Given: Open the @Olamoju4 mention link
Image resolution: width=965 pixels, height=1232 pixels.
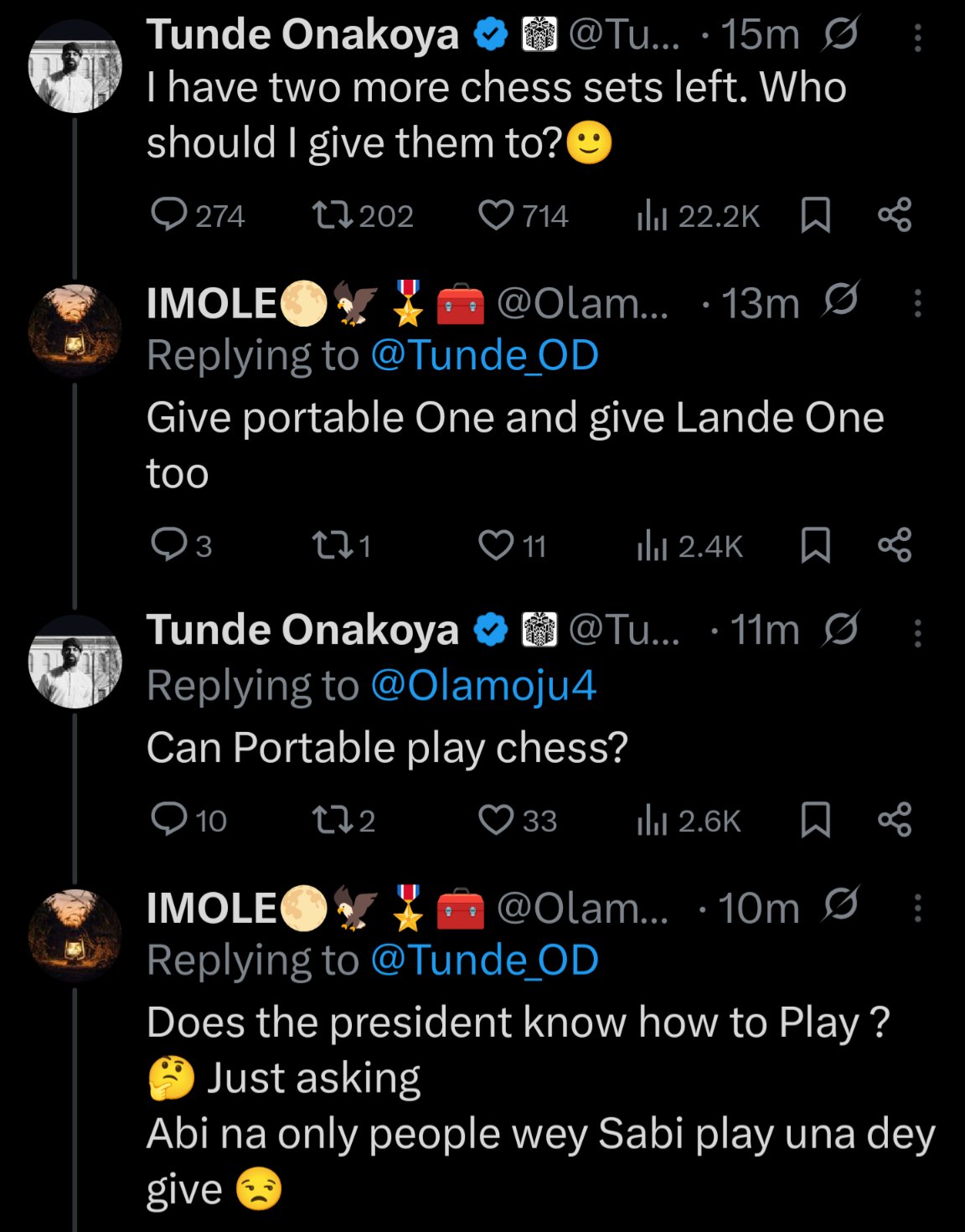Looking at the screenshot, I should point(483,685).
